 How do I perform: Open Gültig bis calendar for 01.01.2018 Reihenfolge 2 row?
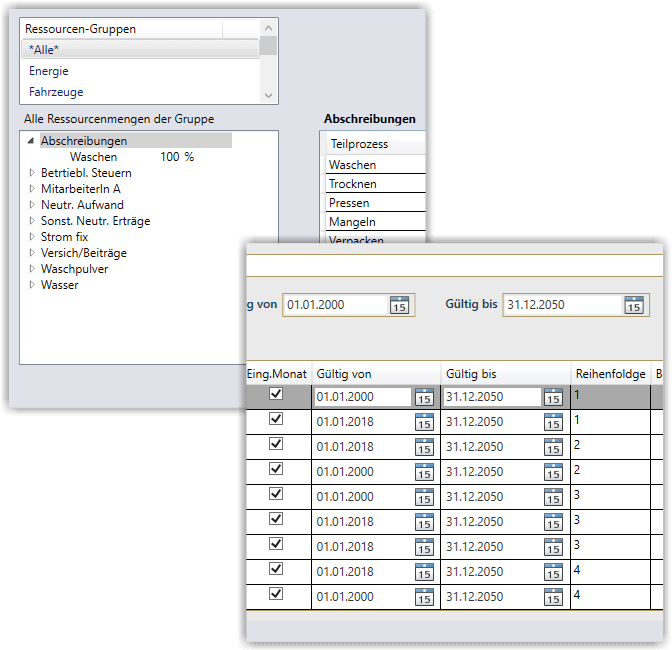(x=553, y=447)
